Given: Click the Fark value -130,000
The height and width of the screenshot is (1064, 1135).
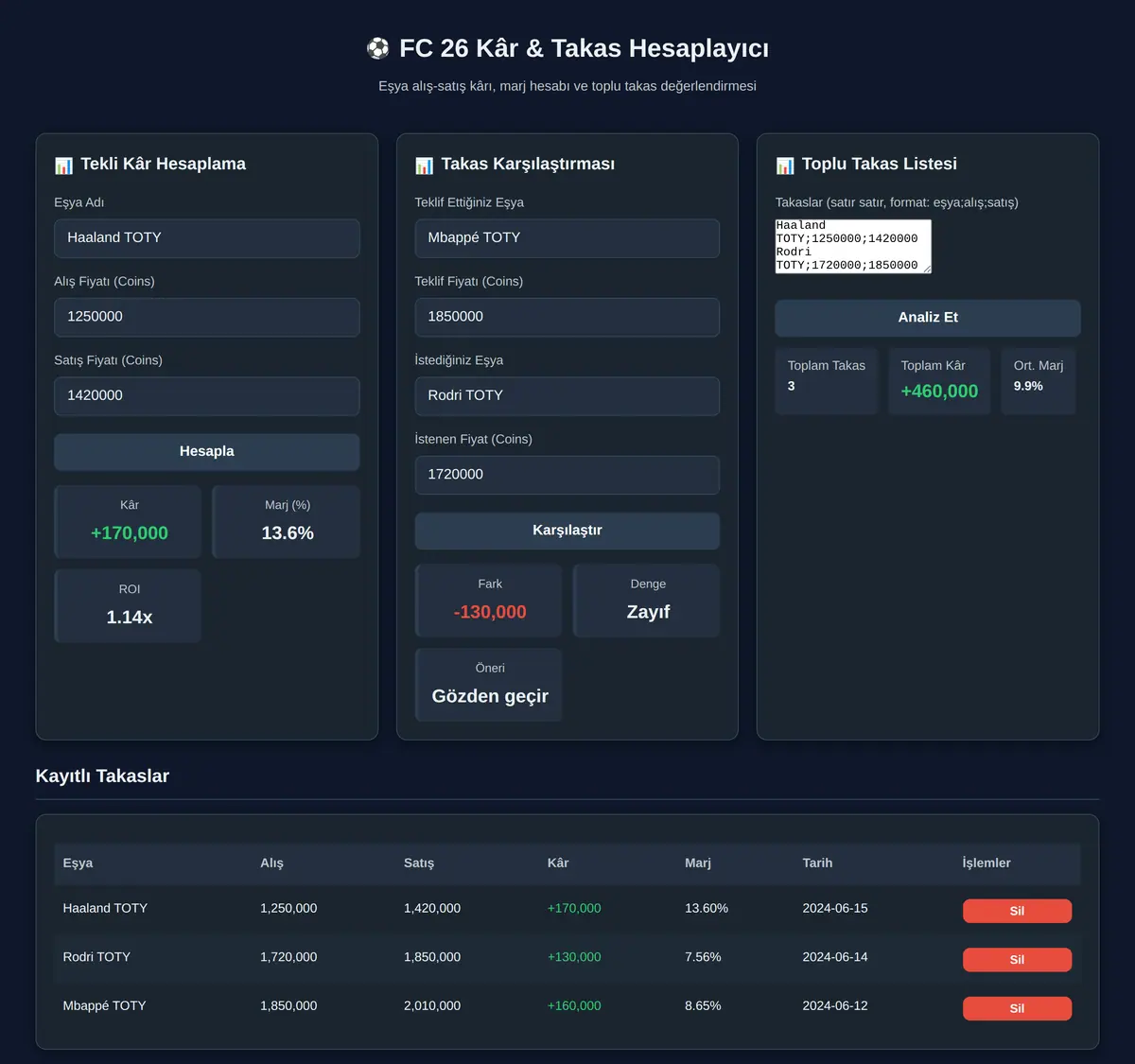Looking at the screenshot, I should [x=490, y=612].
